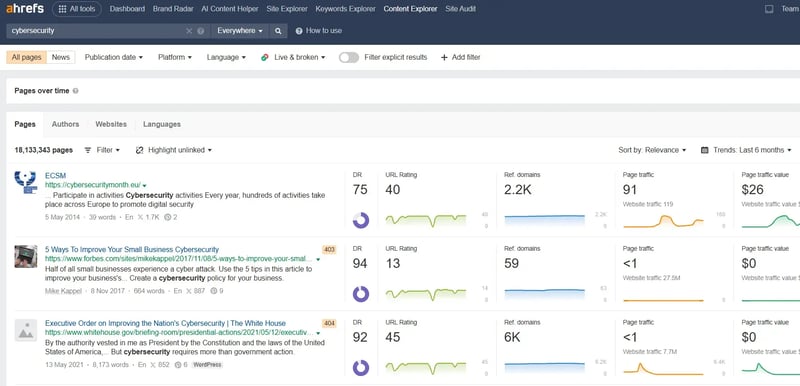800x386 pixels.
Task: Click the search help question-mark icon
Action: [x=201, y=31]
